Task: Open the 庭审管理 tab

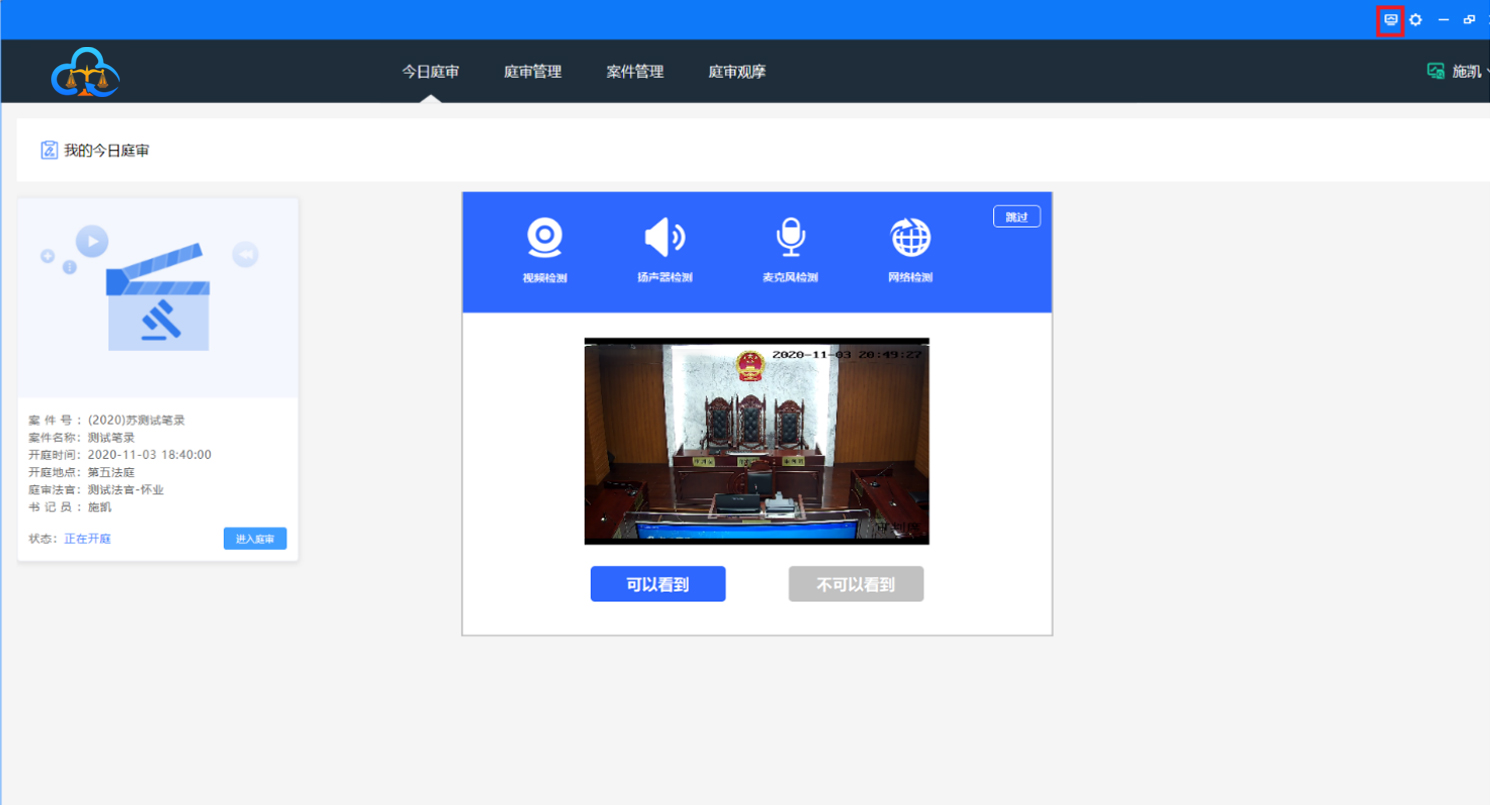Action: pyautogui.click(x=532, y=71)
